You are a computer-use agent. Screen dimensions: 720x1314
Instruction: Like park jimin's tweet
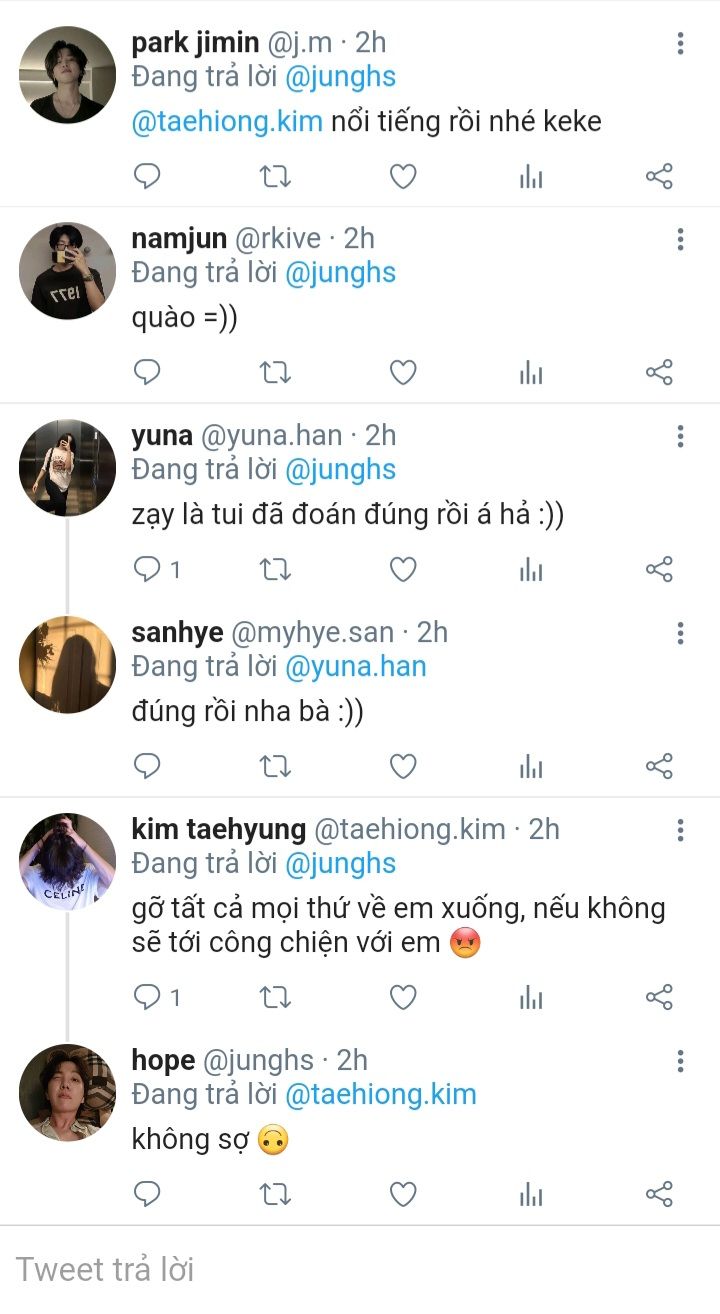pyautogui.click(x=402, y=177)
